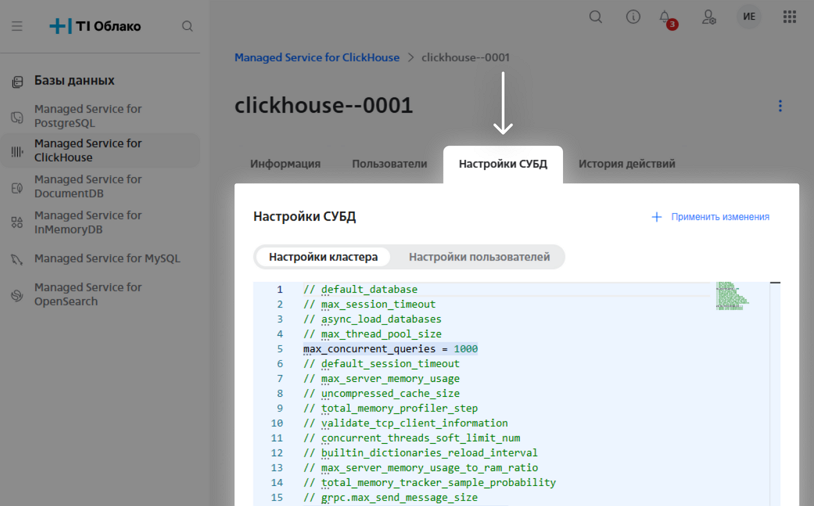Open notifications bell with red badge
This screenshot has width=814, height=506.
pyautogui.click(x=666, y=18)
